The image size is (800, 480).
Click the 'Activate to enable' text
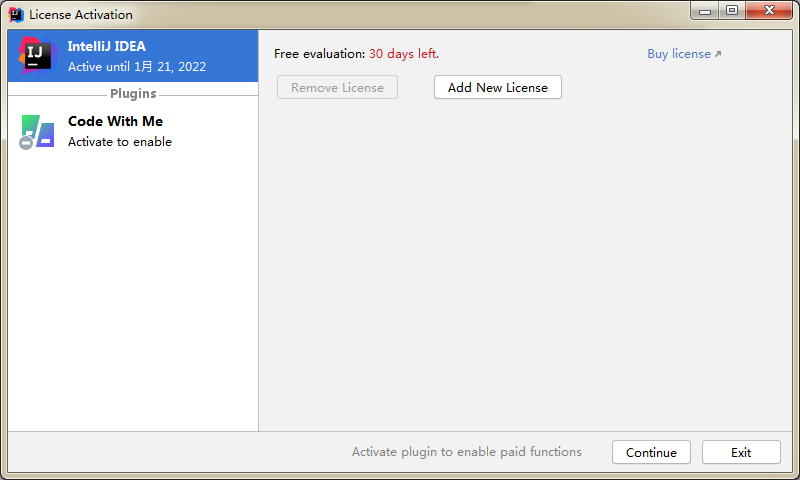point(120,142)
